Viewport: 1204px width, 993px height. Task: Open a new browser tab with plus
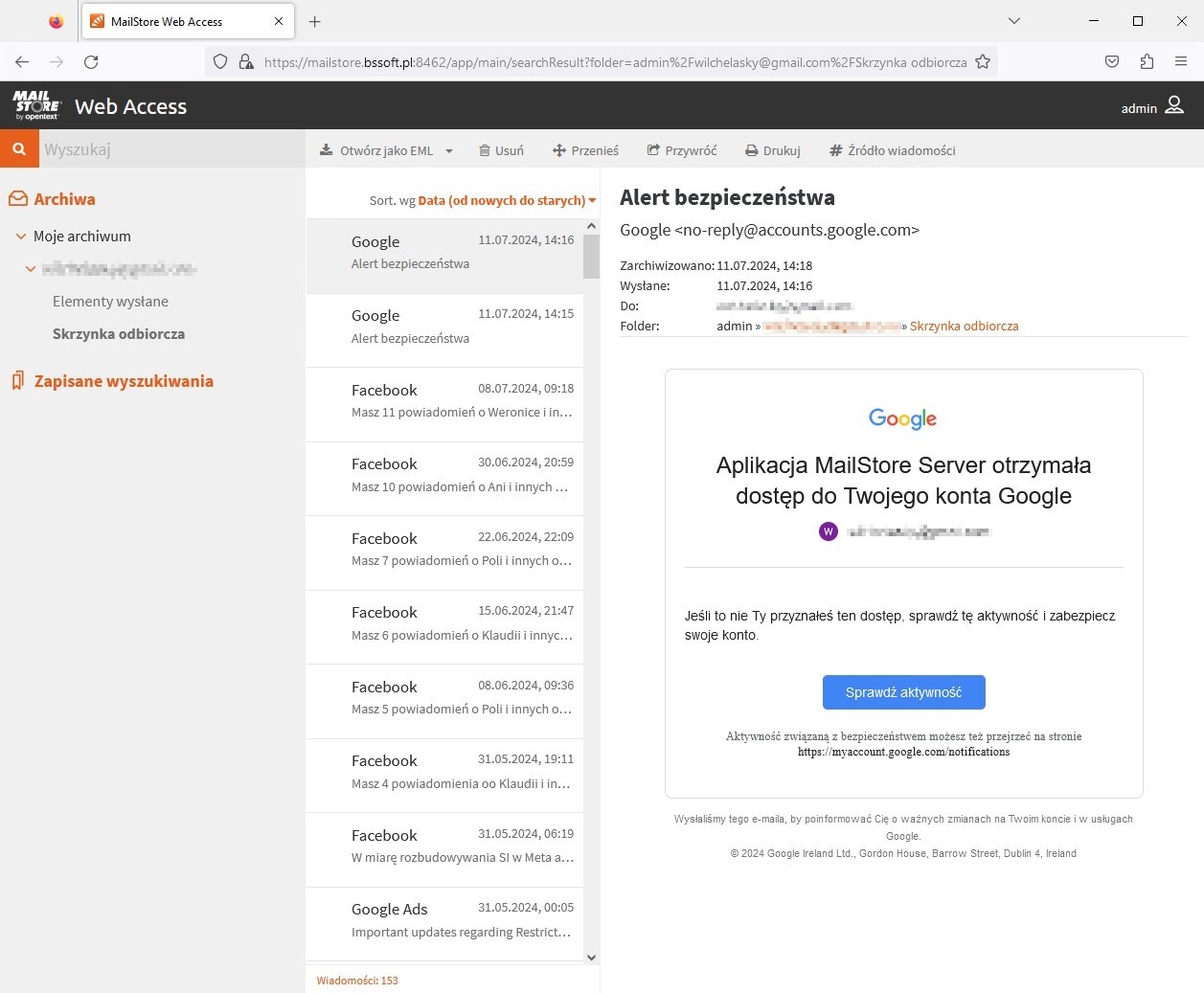pyautogui.click(x=315, y=21)
